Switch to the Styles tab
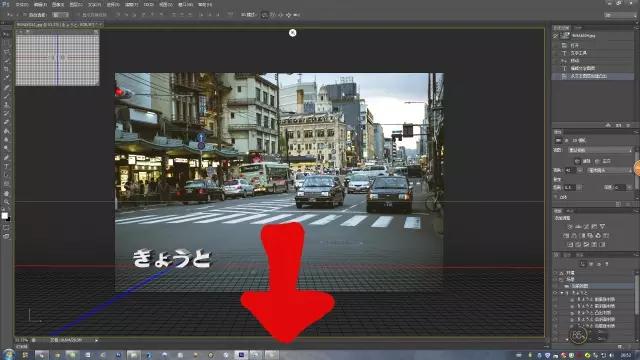The image size is (640, 360). click(x=570, y=211)
